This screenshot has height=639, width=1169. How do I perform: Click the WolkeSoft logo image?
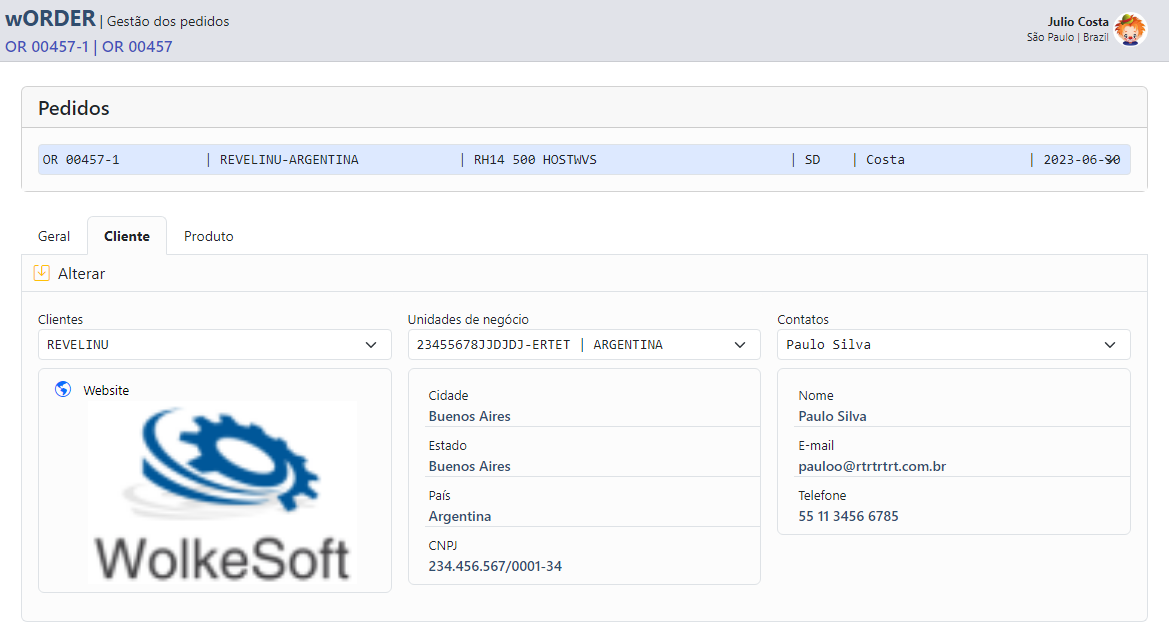pyautogui.click(x=222, y=494)
